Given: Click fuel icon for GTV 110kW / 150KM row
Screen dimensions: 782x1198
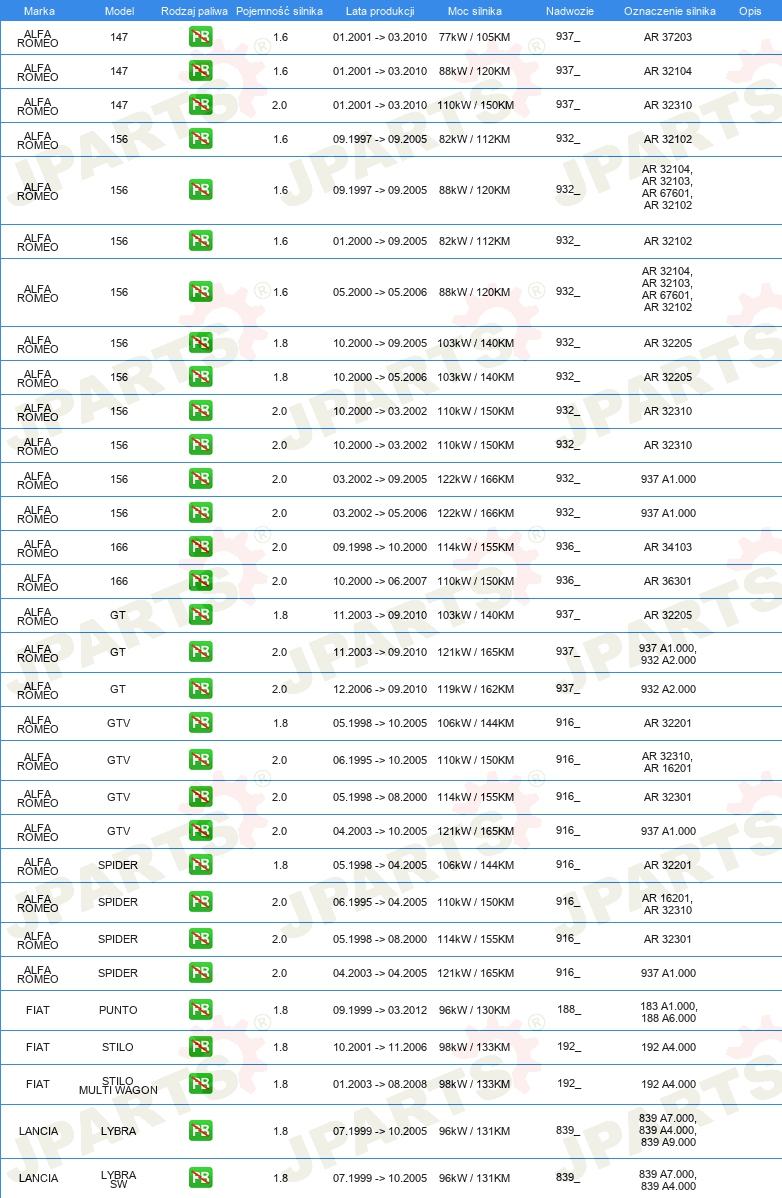Looking at the screenshot, I should (x=201, y=760).
